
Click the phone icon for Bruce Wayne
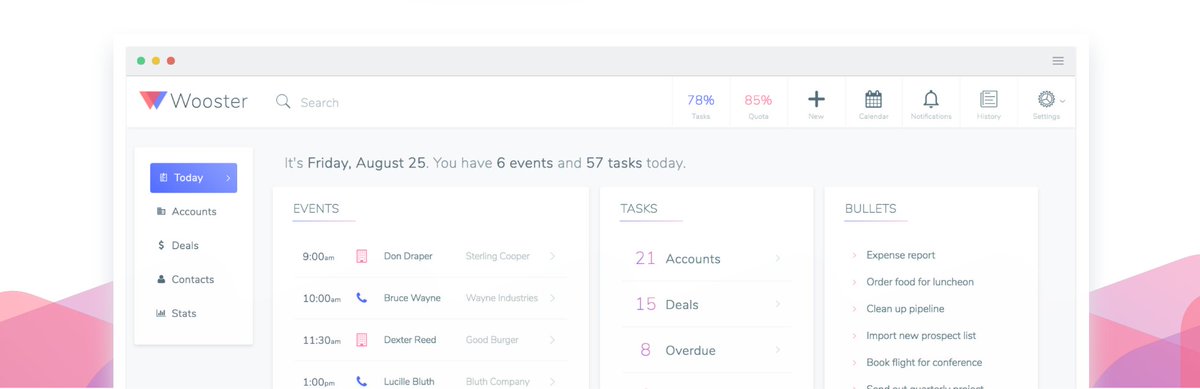point(362,298)
